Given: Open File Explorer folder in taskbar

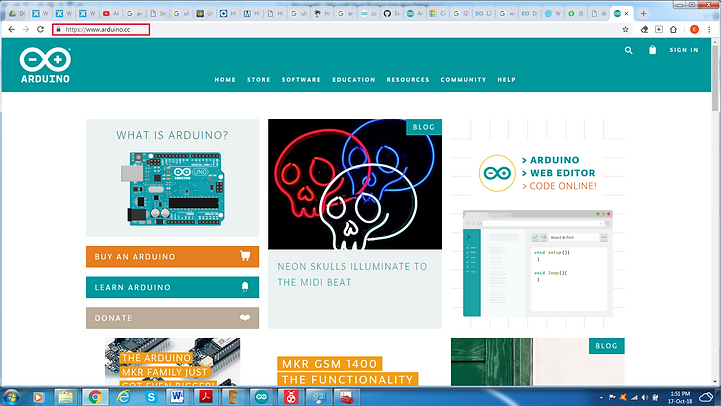Looking at the screenshot, I should [x=66, y=397].
